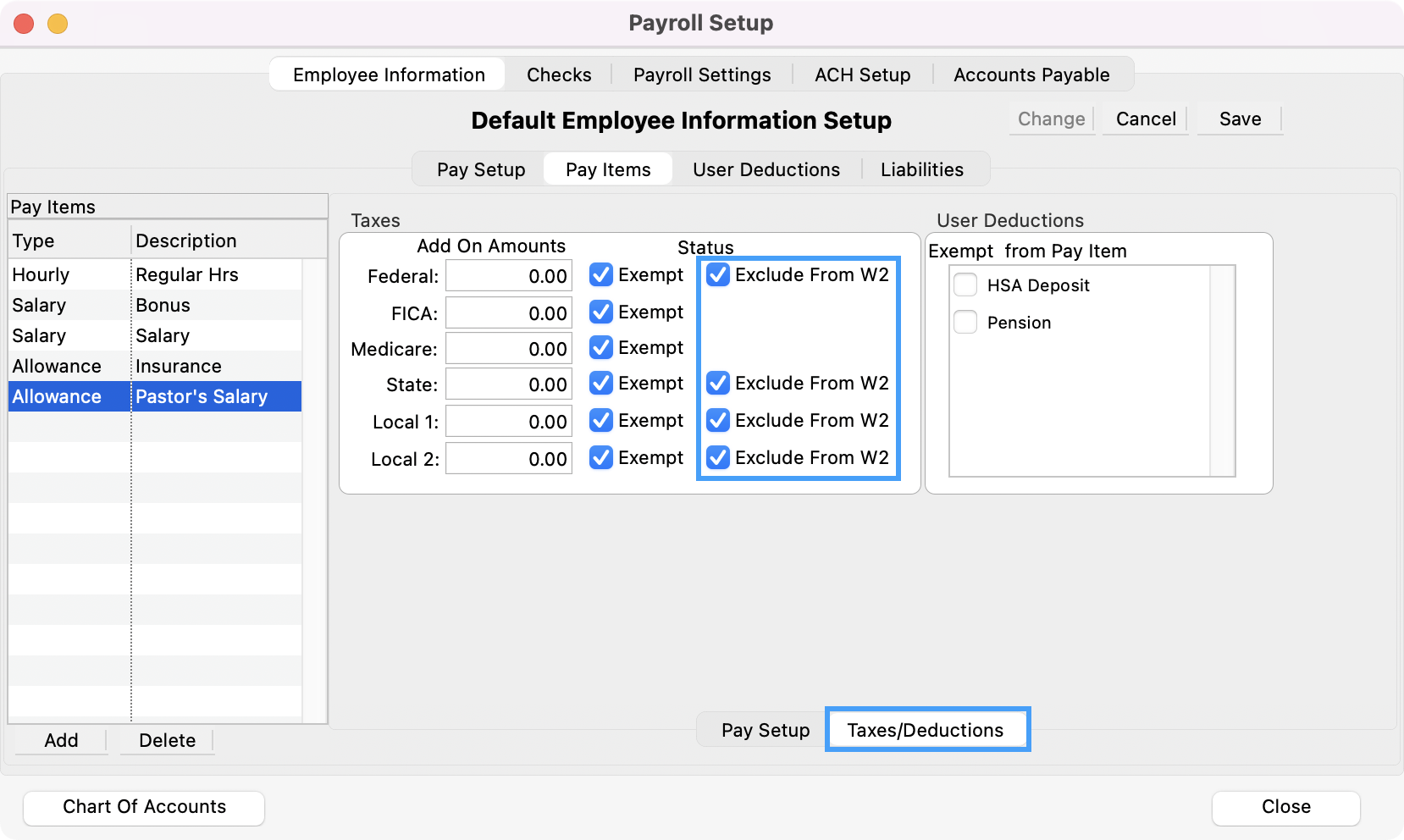Screen dimensions: 1404x840
Task: Click the Save button
Action: (1240, 119)
